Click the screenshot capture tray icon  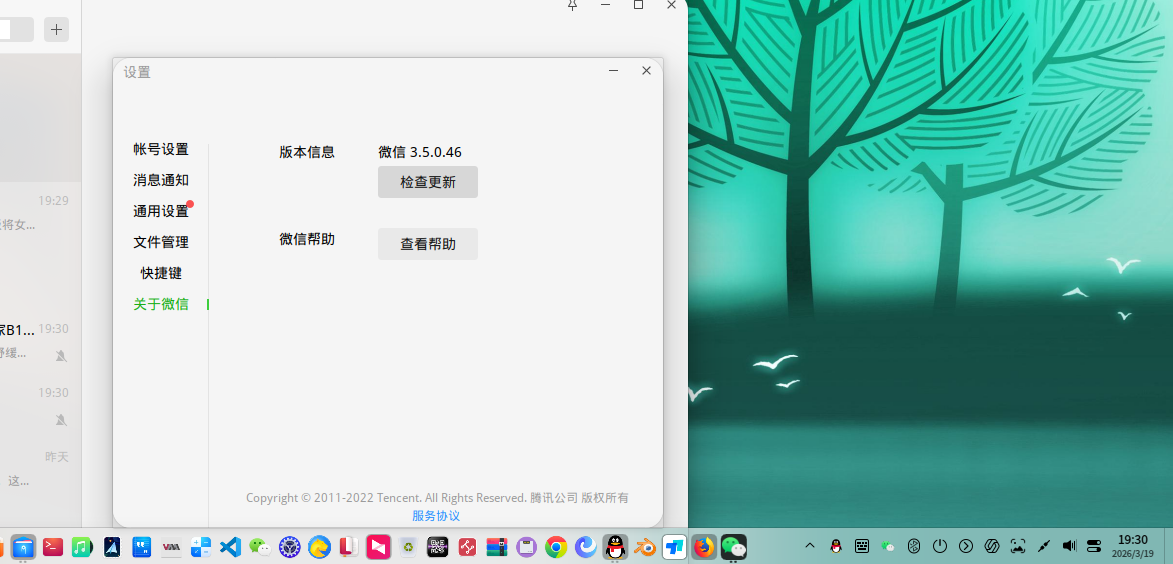coord(1017,546)
